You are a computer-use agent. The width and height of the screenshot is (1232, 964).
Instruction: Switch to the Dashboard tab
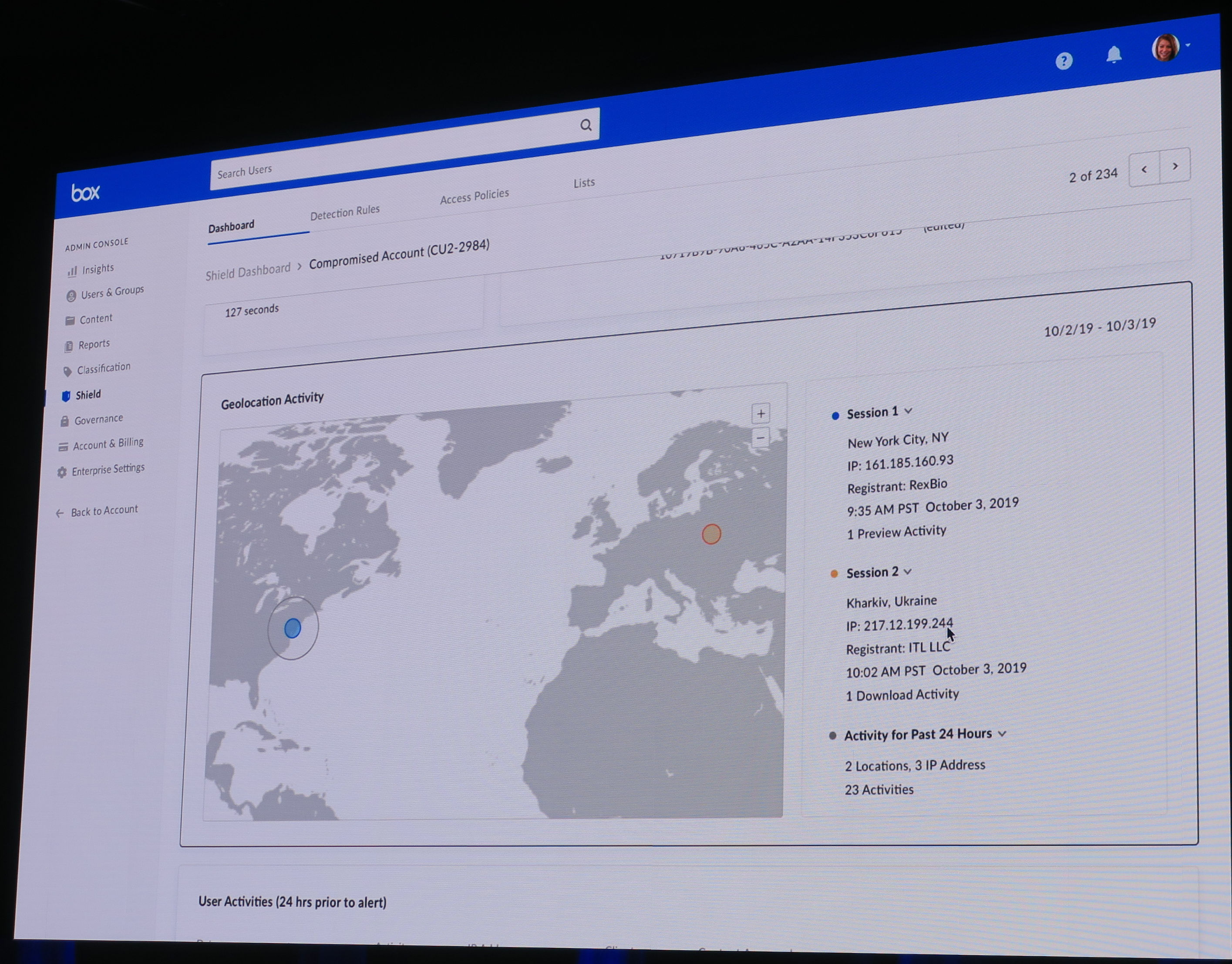pos(232,227)
